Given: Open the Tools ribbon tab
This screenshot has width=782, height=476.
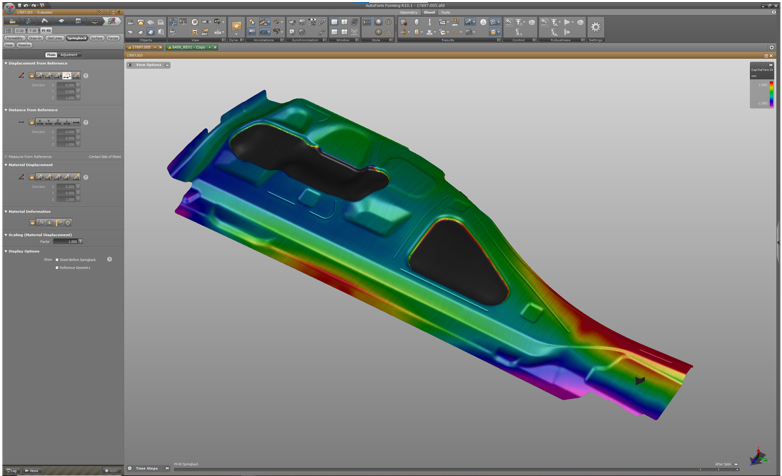Looking at the screenshot, I should click(x=445, y=12).
